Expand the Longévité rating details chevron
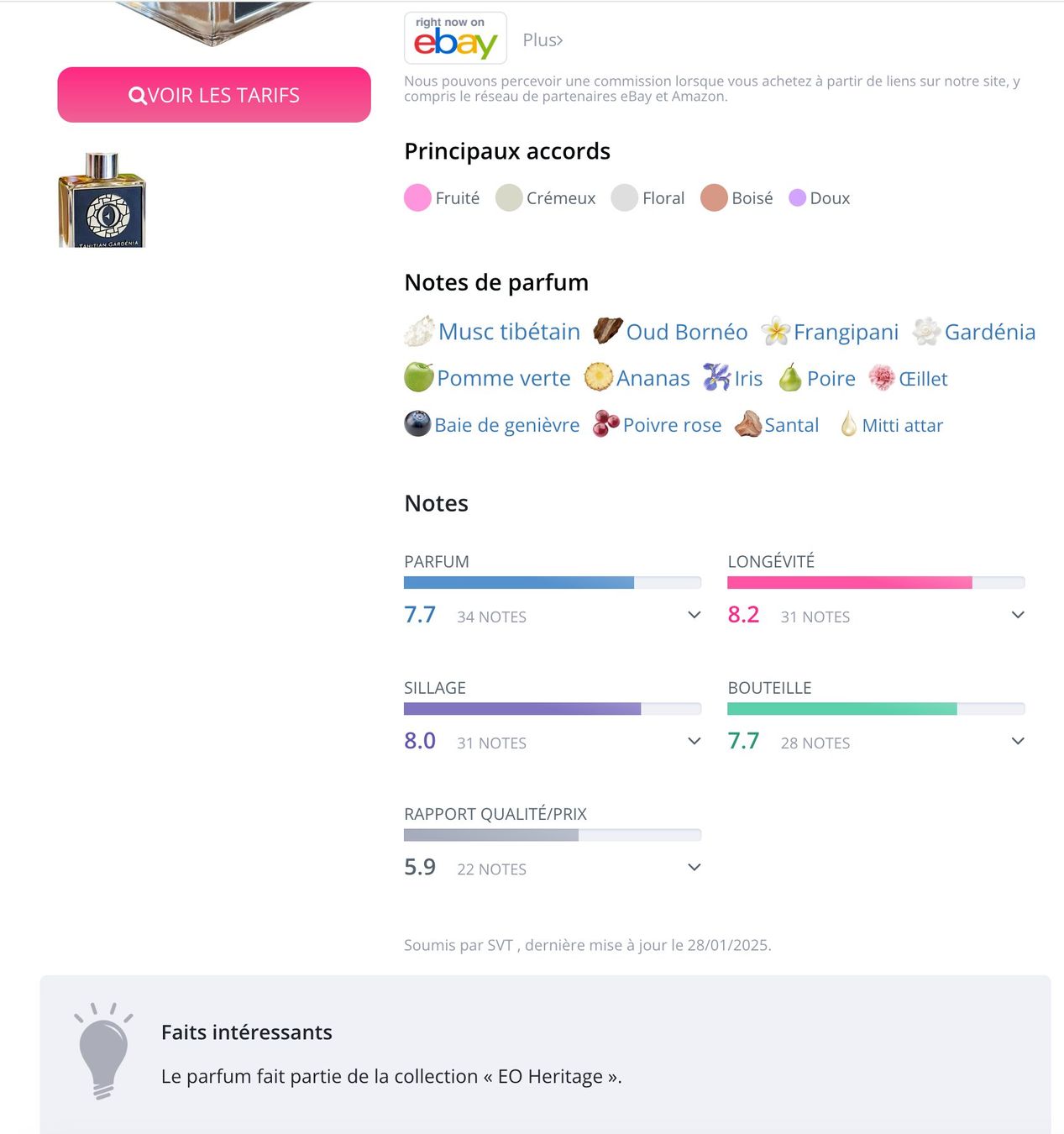Image resolution: width=1064 pixels, height=1134 pixels. [1018, 615]
